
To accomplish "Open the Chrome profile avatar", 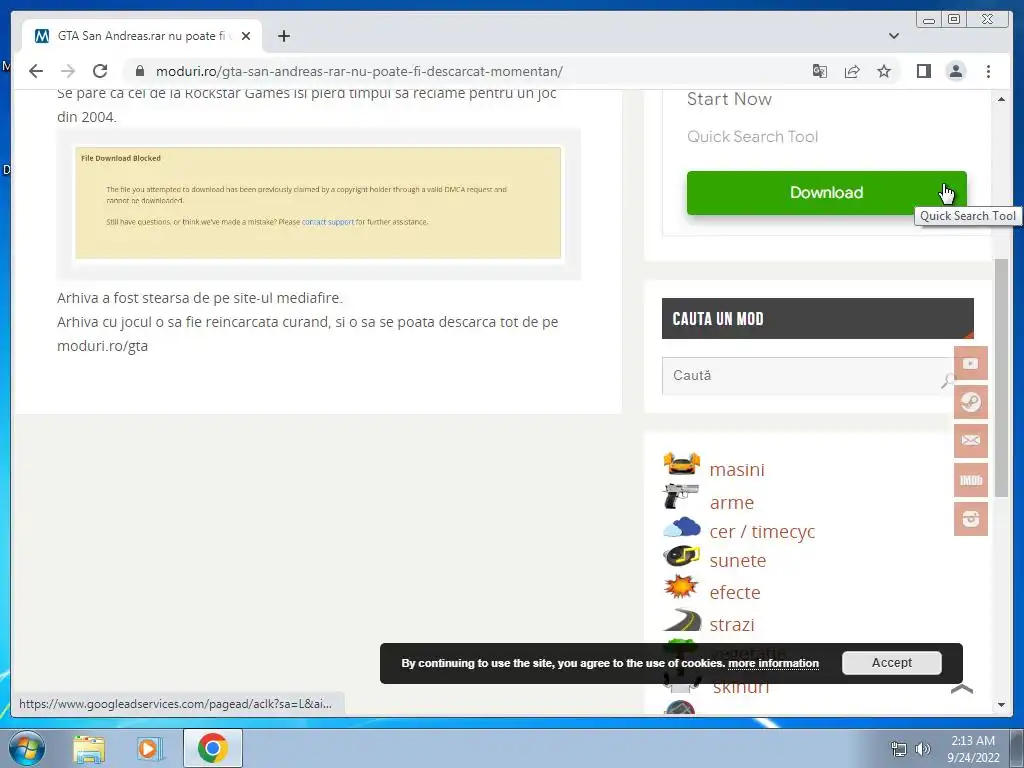I will [x=955, y=71].
